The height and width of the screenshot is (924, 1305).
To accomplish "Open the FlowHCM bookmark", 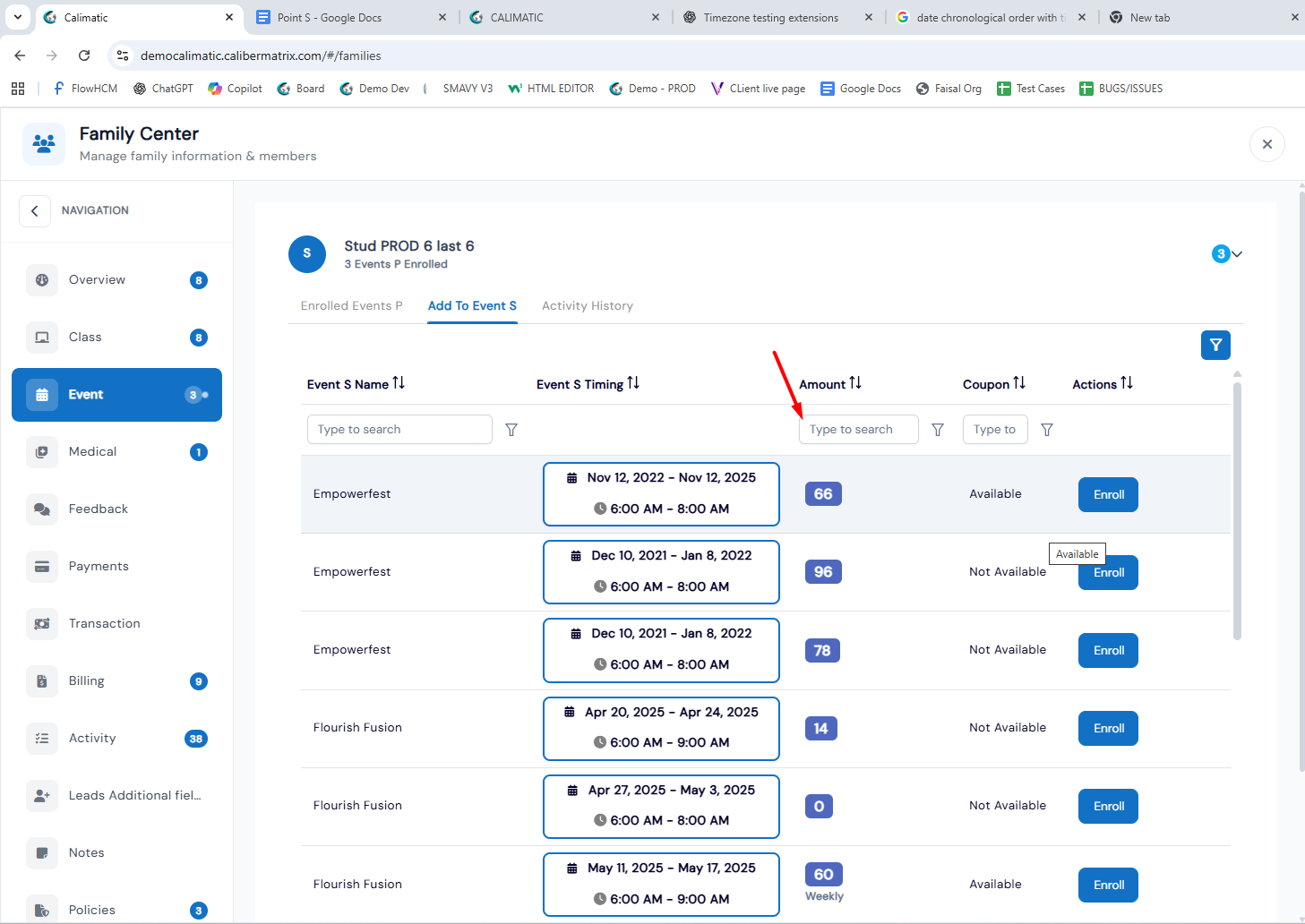I will [86, 89].
